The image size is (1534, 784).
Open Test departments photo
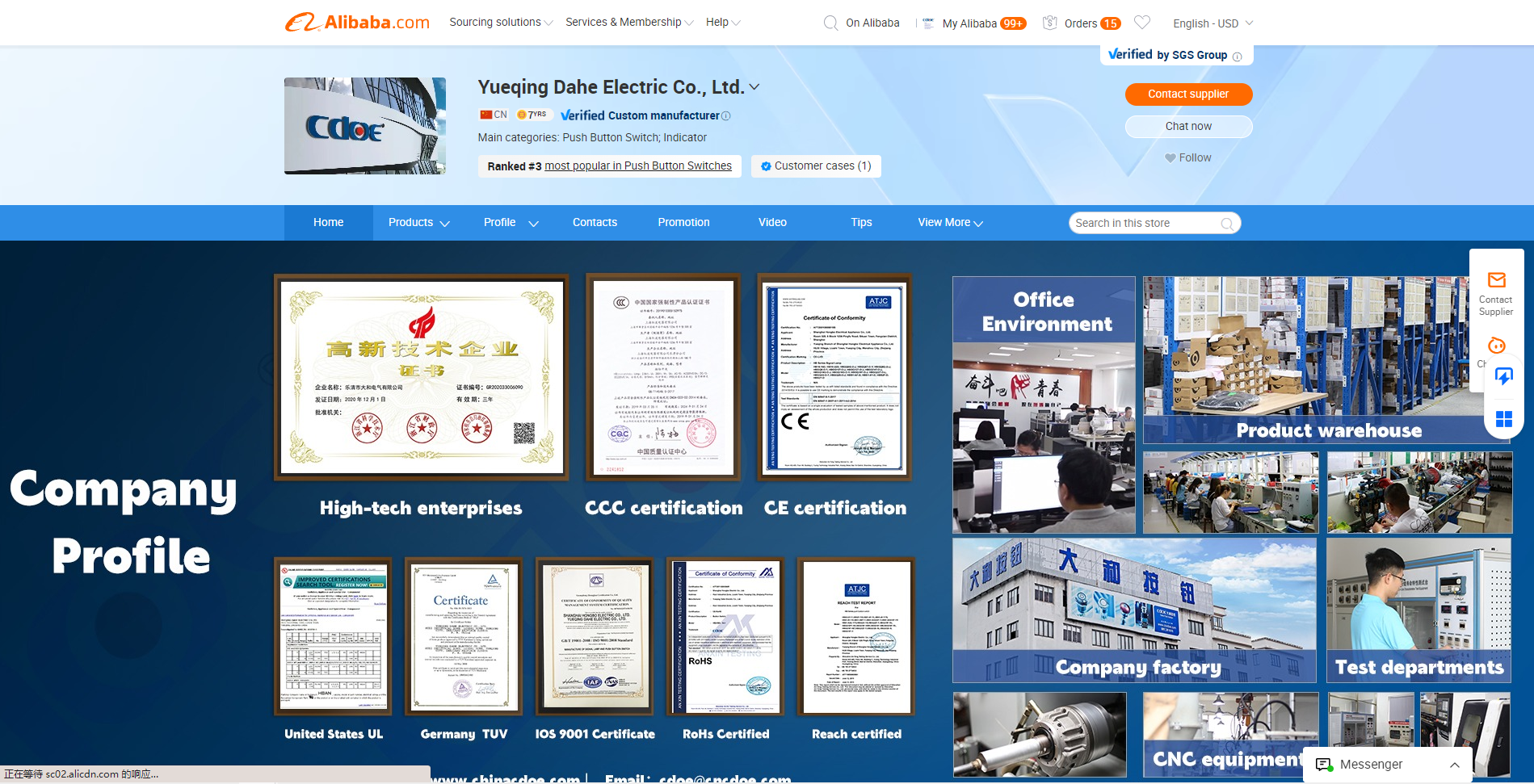click(1418, 610)
